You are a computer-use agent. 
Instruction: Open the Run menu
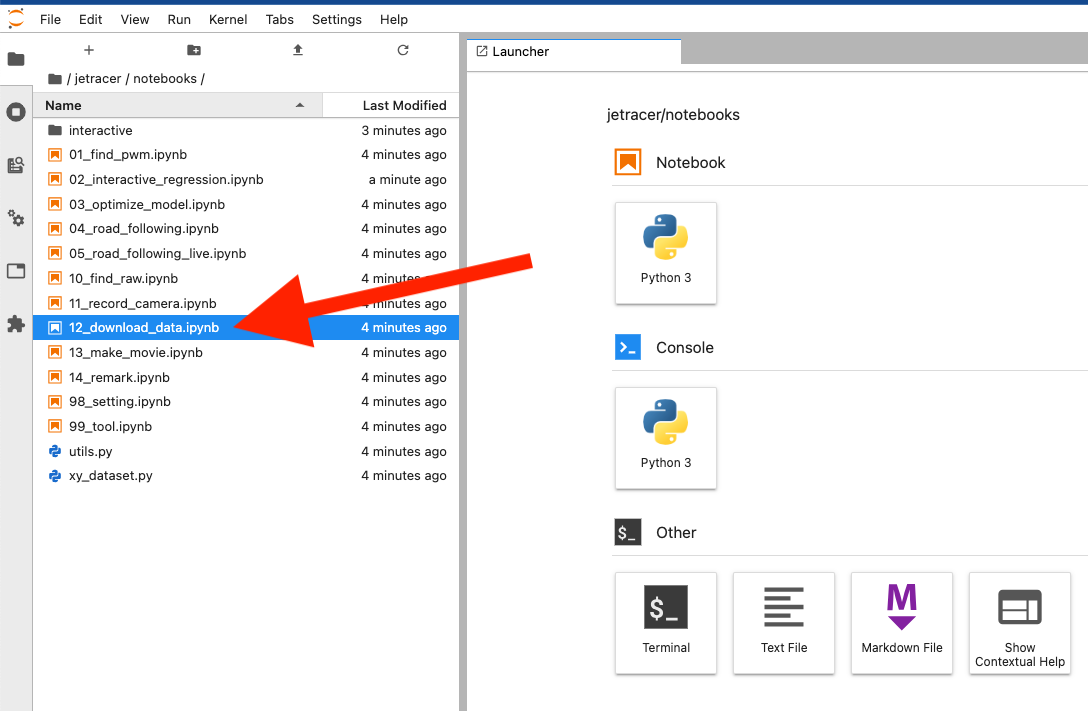pyautogui.click(x=179, y=19)
